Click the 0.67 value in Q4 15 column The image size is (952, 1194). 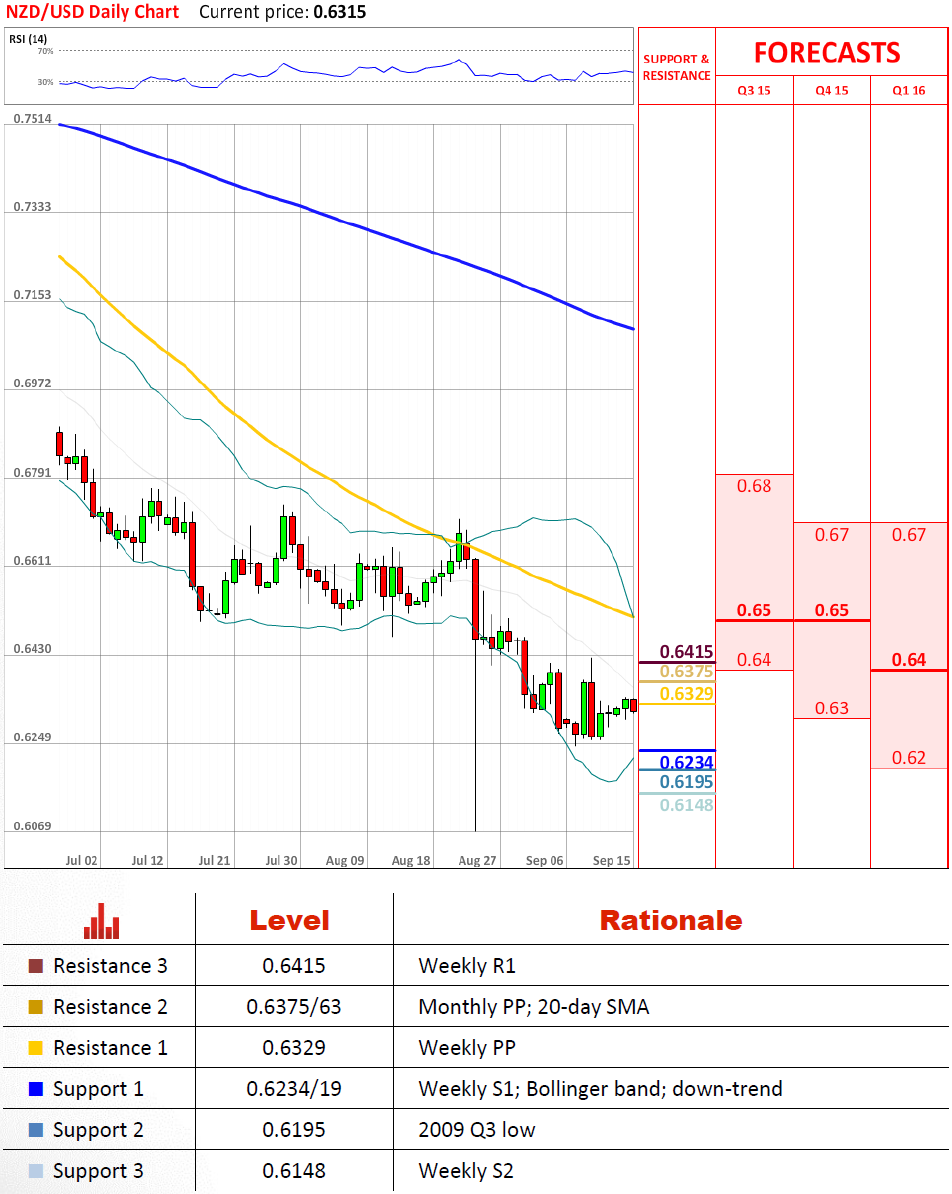(x=832, y=535)
